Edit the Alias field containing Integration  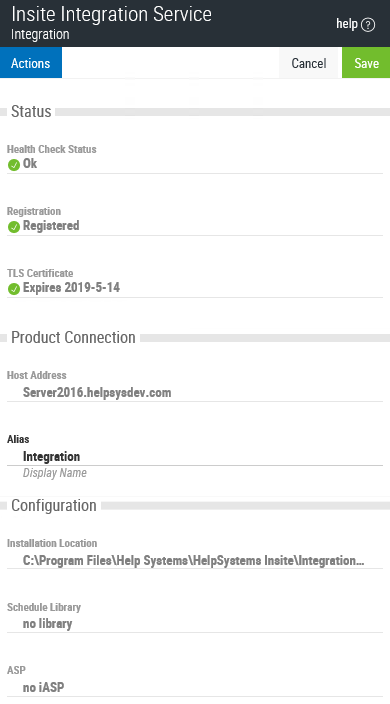[195, 457]
